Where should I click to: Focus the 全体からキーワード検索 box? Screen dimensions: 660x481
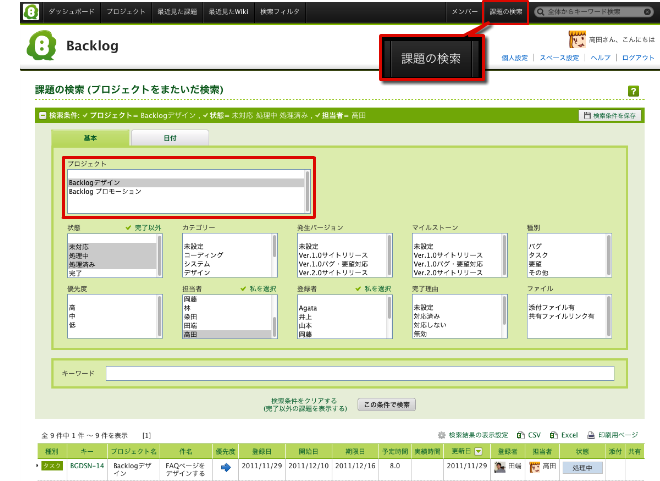click(594, 12)
